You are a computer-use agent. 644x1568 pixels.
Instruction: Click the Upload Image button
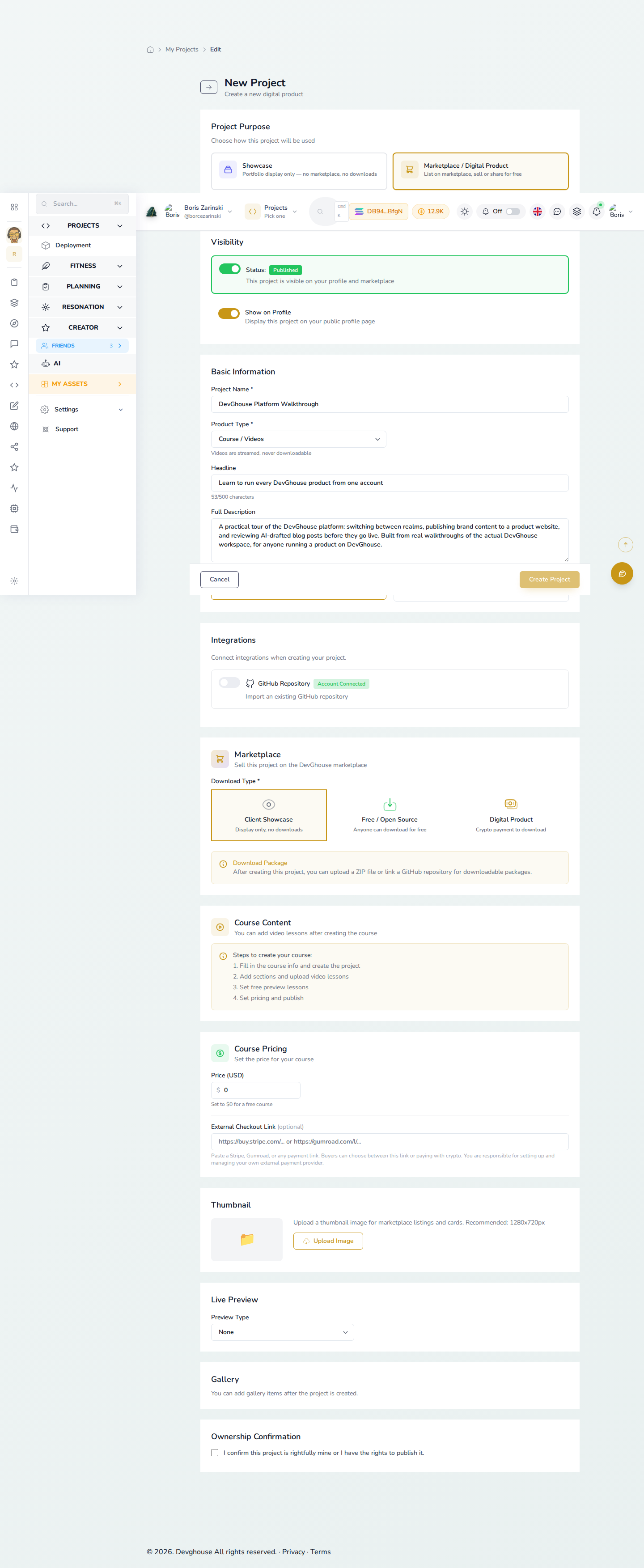tap(328, 1241)
